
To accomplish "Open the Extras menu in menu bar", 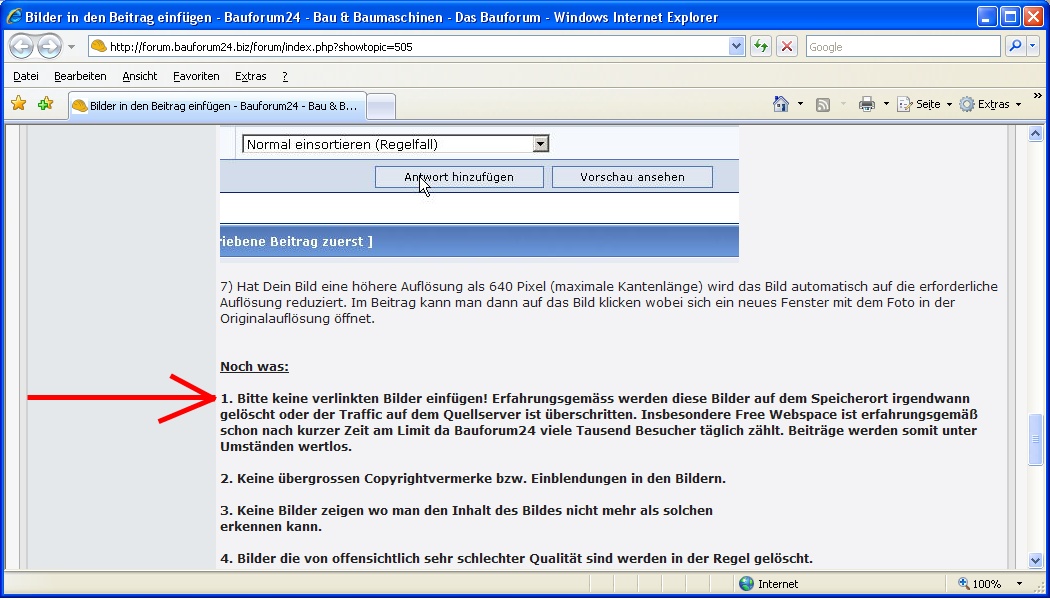I will pyautogui.click(x=250, y=76).
